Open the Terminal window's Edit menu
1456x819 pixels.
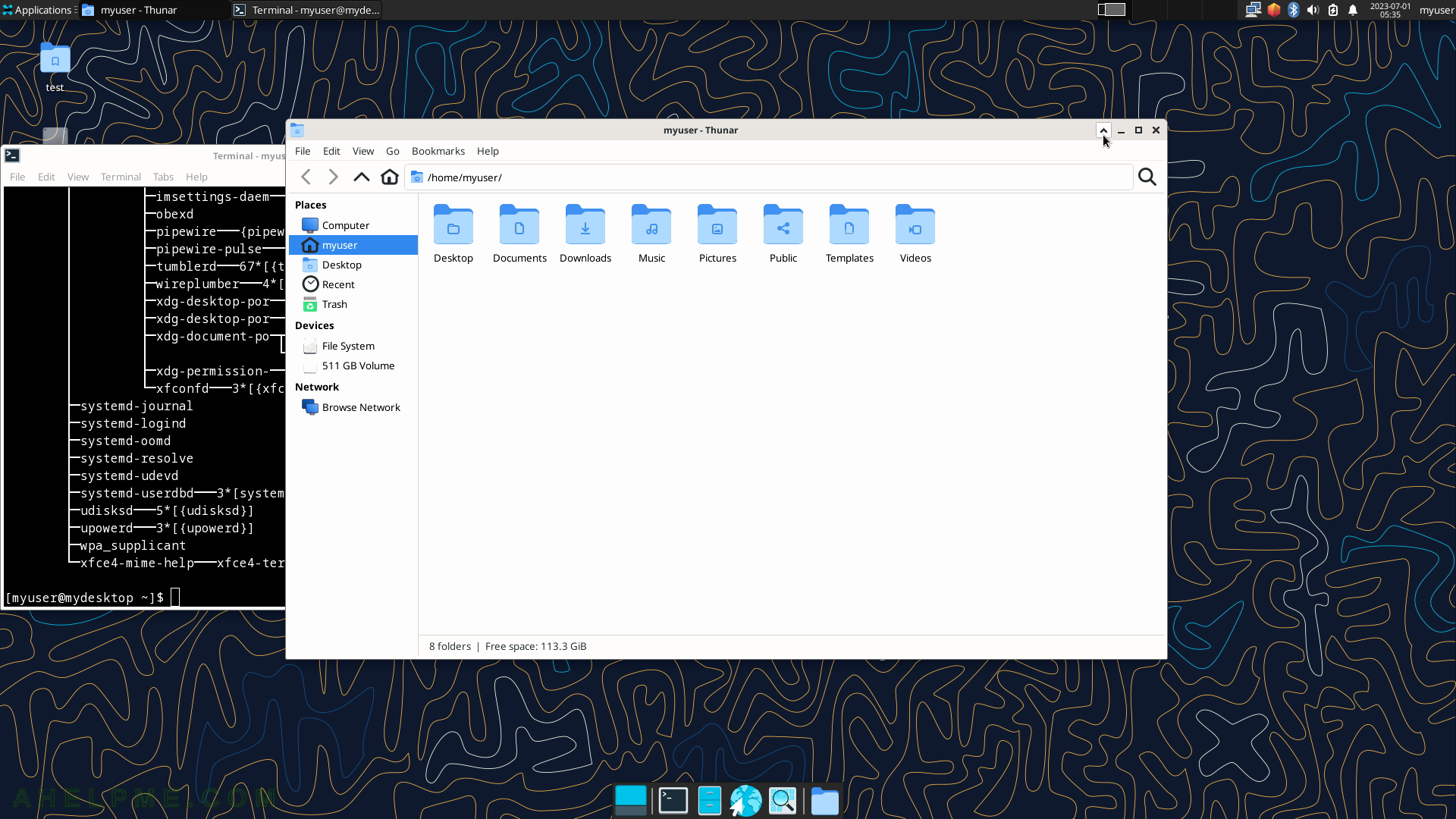[x=46, y=177]
